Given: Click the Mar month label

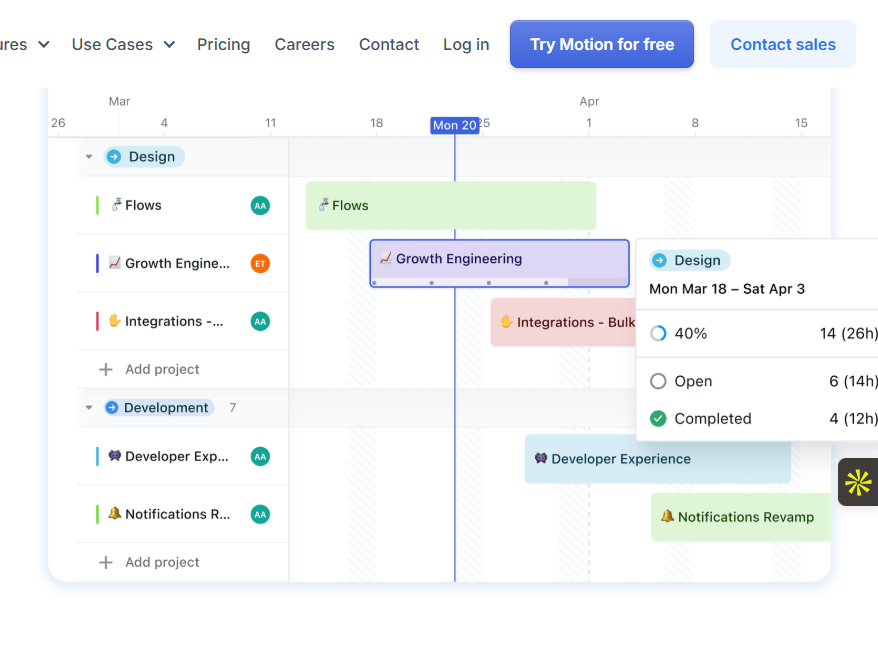Looking at the screenshot, I should point(119,101).
